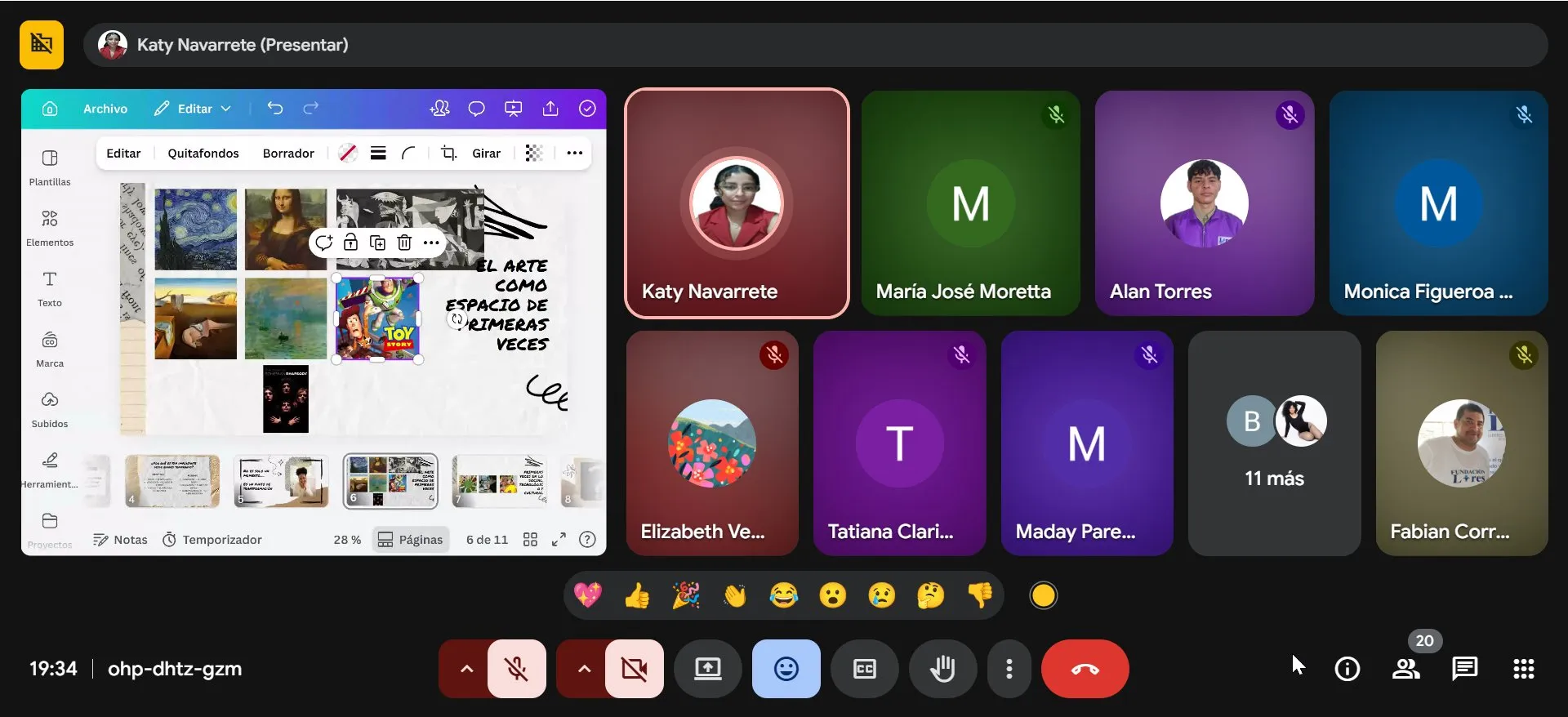Click the raise hand icon
Screen dimensions: 1568x717
(942, 669)
